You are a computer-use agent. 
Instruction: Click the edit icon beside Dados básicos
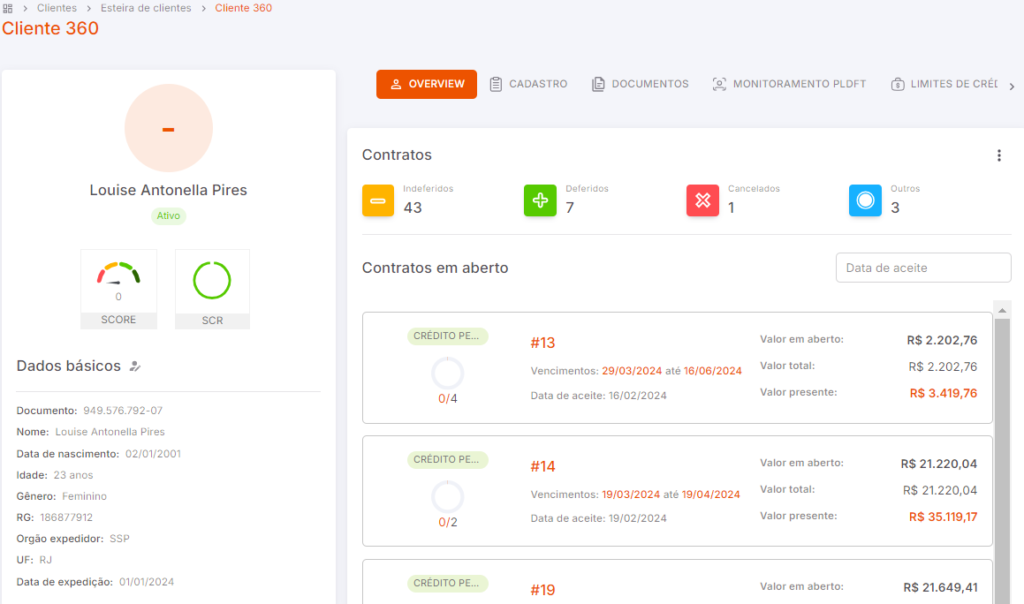pyautogui.click(x=135, y=366)
